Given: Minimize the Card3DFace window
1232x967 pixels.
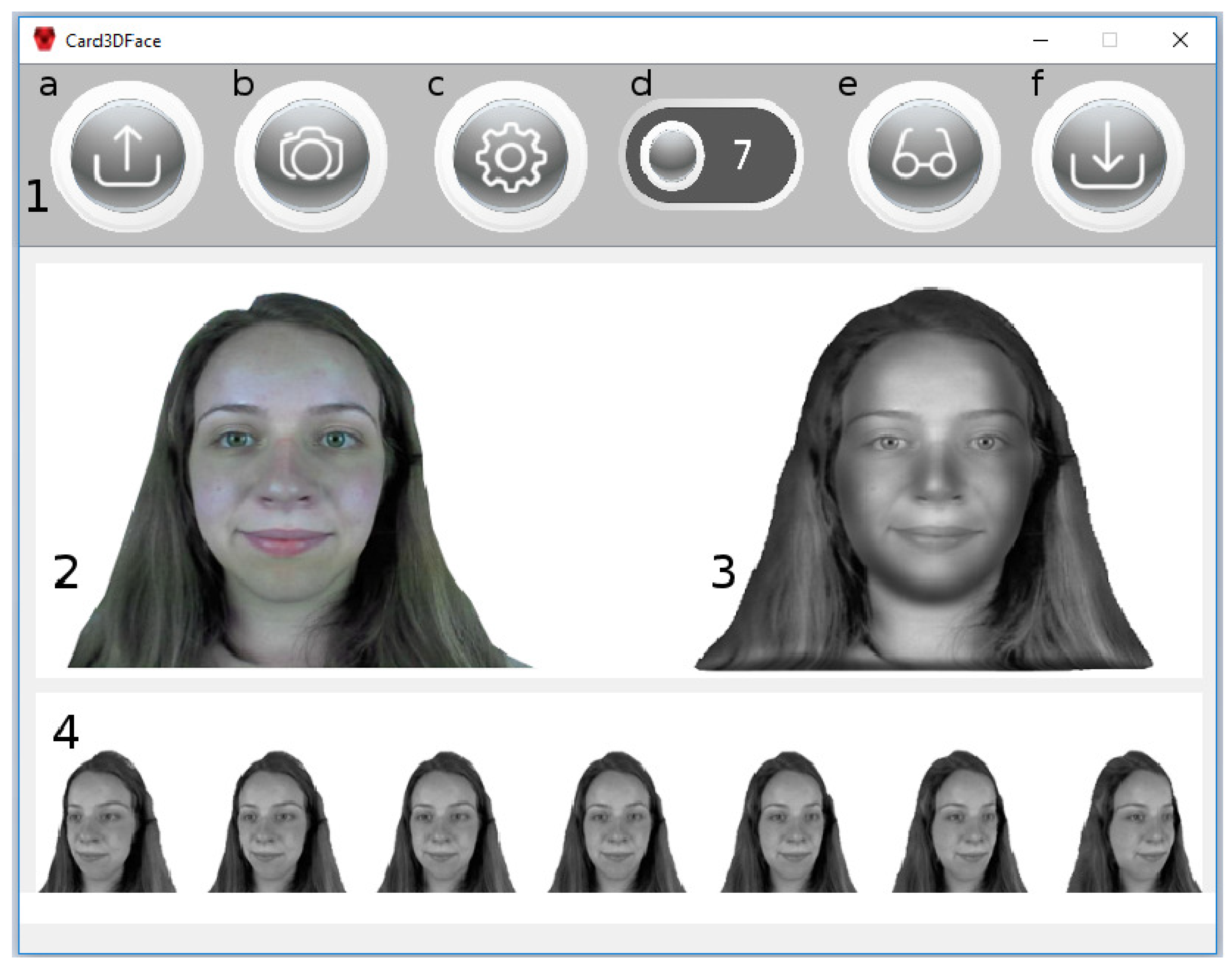Looking at the screenshot, I should tap(1040, 40).
